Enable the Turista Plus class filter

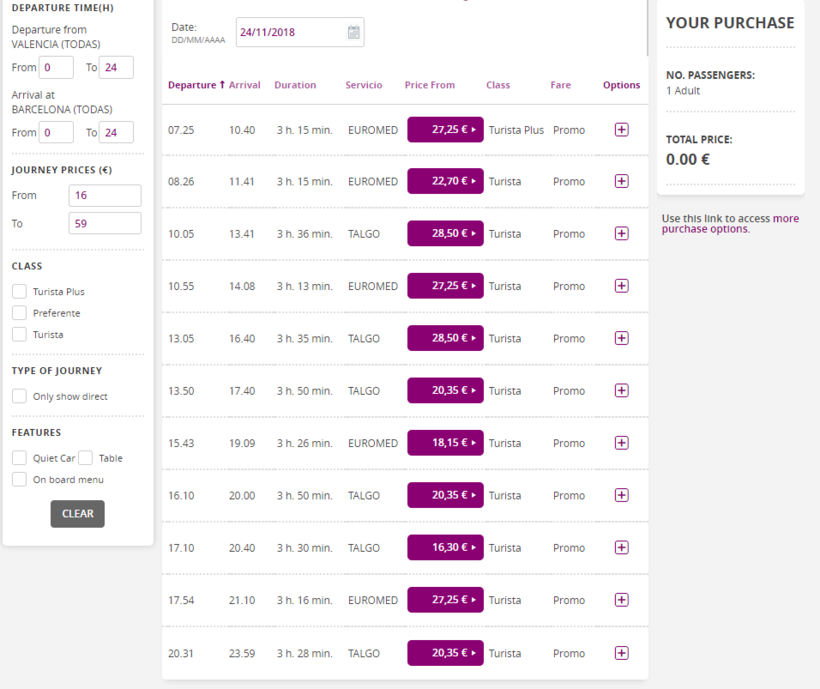[19, 292]
